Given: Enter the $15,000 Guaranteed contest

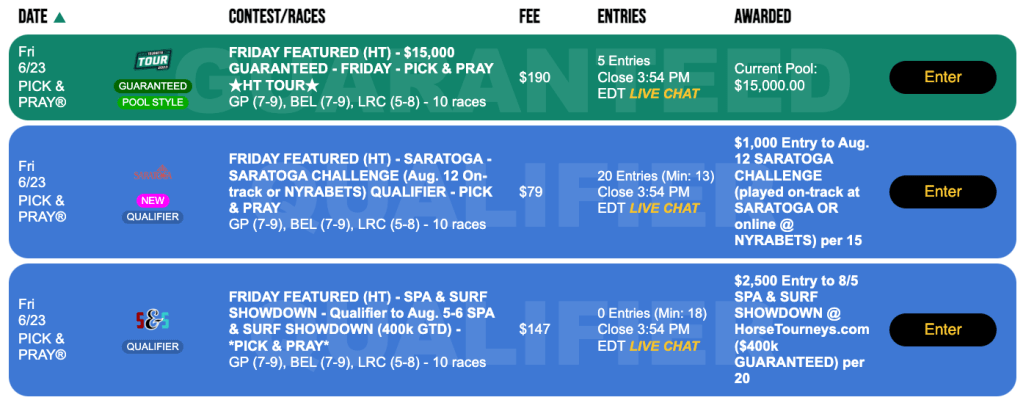Looking at the screenshot, I should 942,77.
